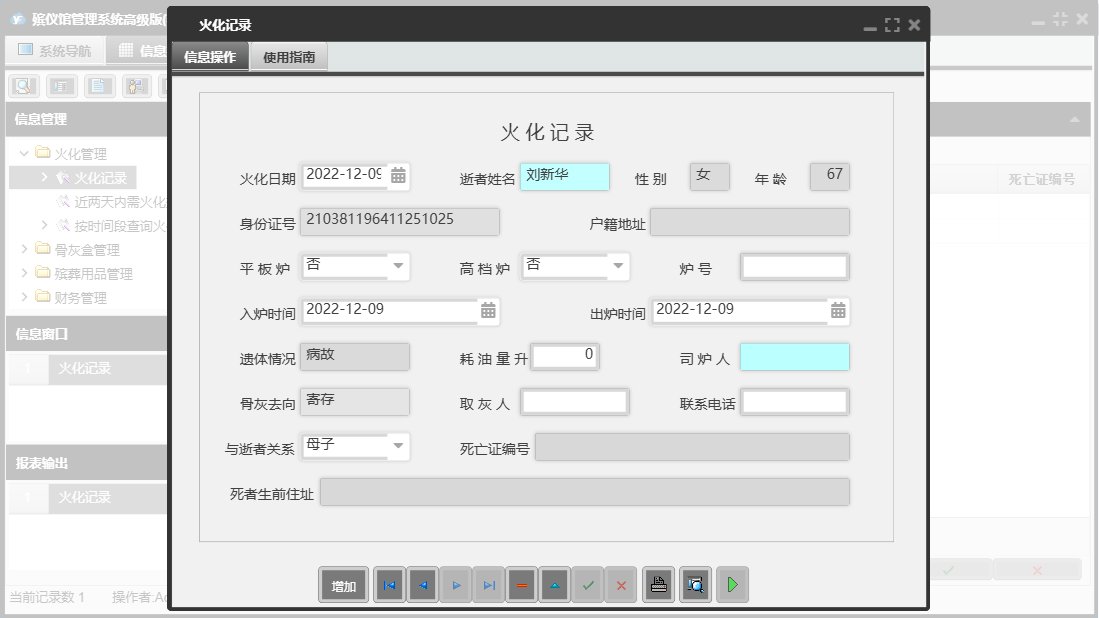Expand the 平板炉 dropdown
The image size is (1099, 618).
point(398,266)
